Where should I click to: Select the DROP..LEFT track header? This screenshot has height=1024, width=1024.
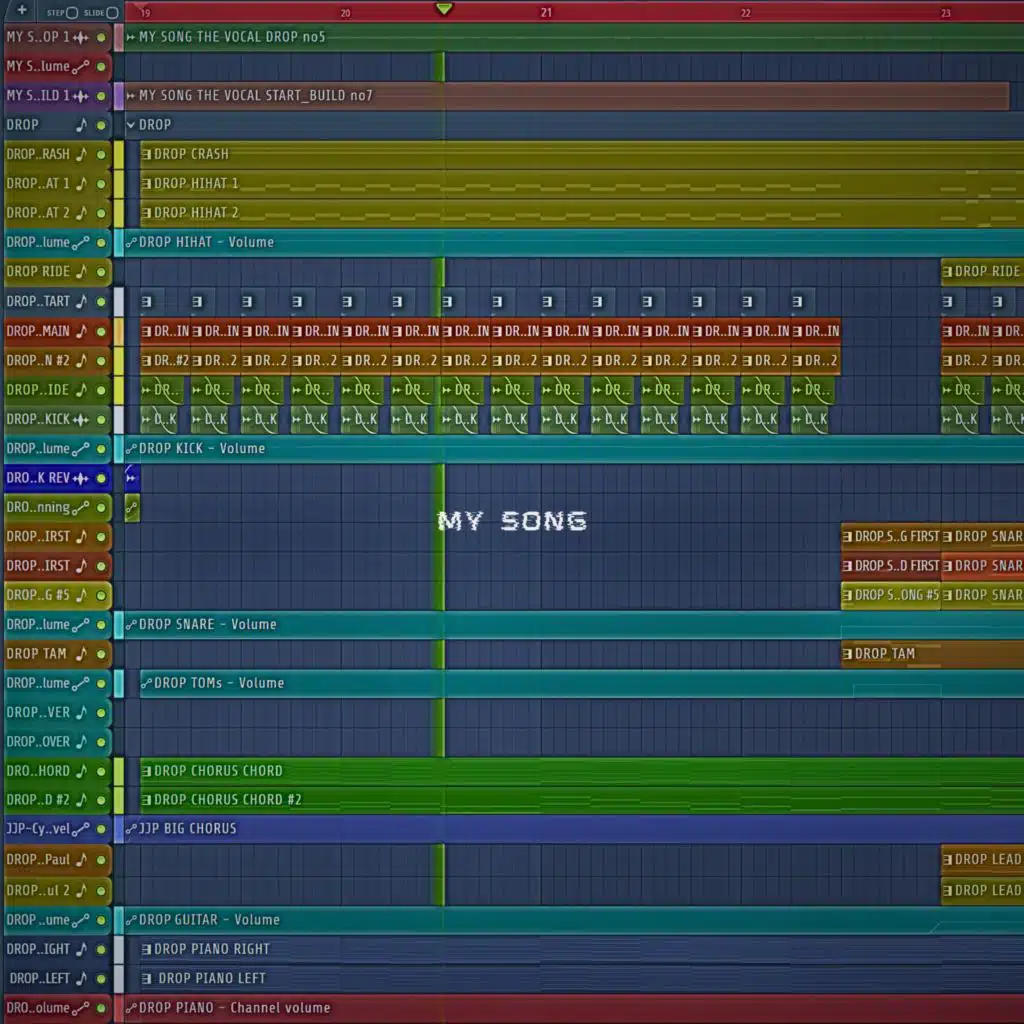(40, 978)
